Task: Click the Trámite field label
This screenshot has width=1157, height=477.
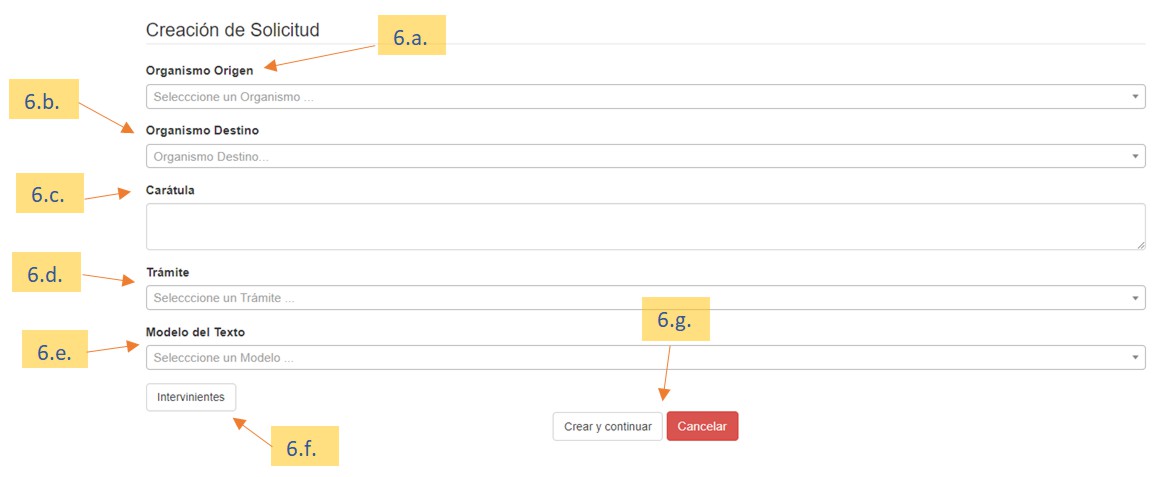Action: pyautogui.click(x=167, y=272)
